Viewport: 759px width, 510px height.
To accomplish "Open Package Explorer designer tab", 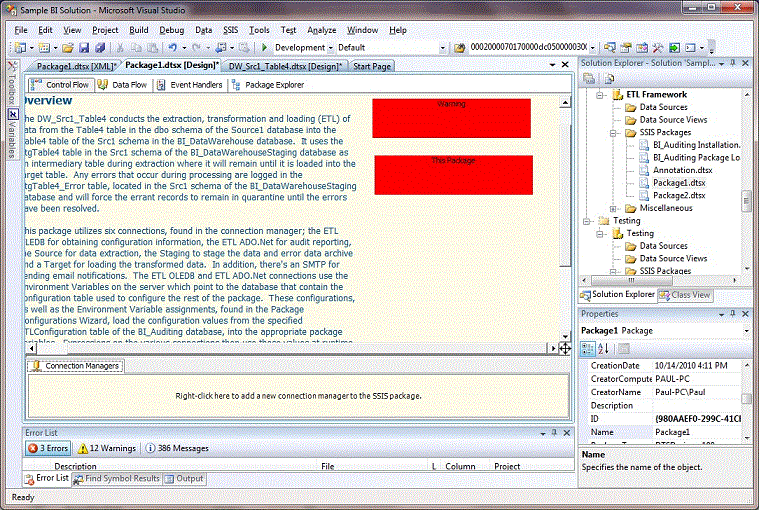I will click(269, 85).
